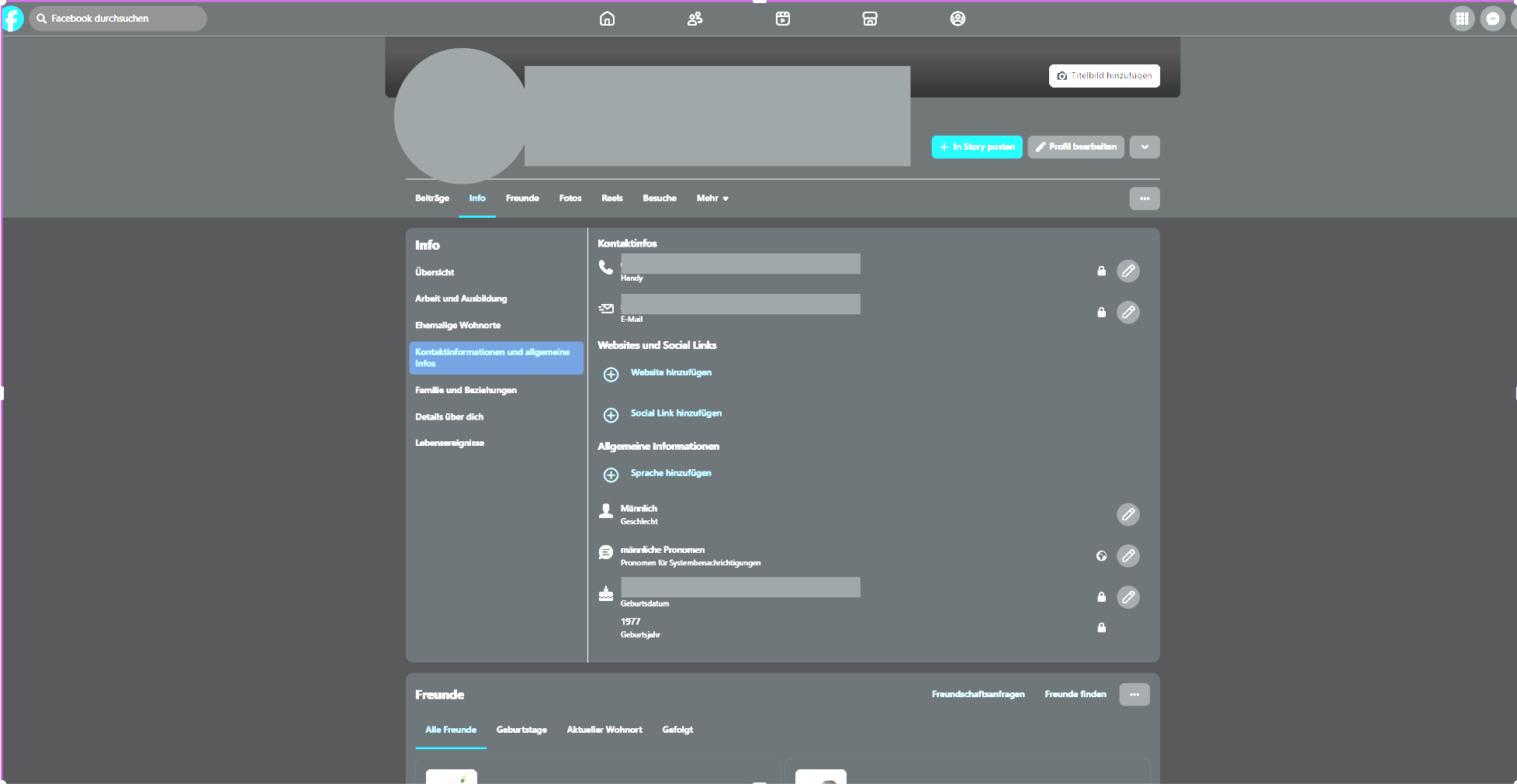Switch to the Beiträge tab
This screenshot has height=784, width=1517.
(432, 199)
